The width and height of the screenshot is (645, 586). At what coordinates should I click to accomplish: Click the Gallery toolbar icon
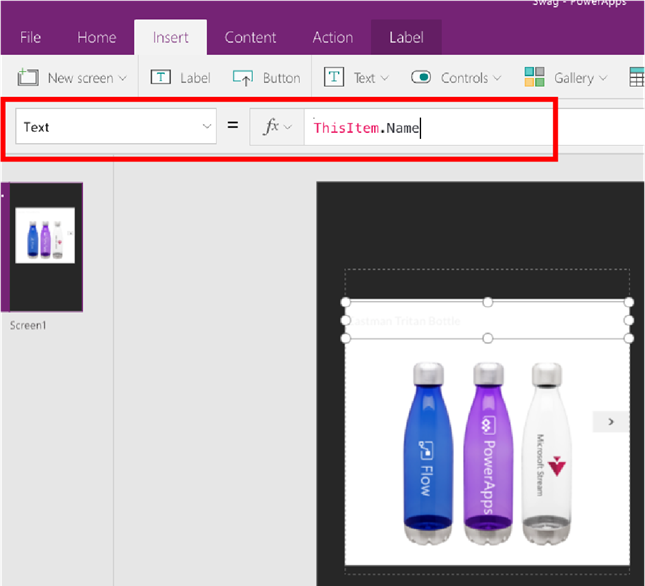tap(535, 78)
